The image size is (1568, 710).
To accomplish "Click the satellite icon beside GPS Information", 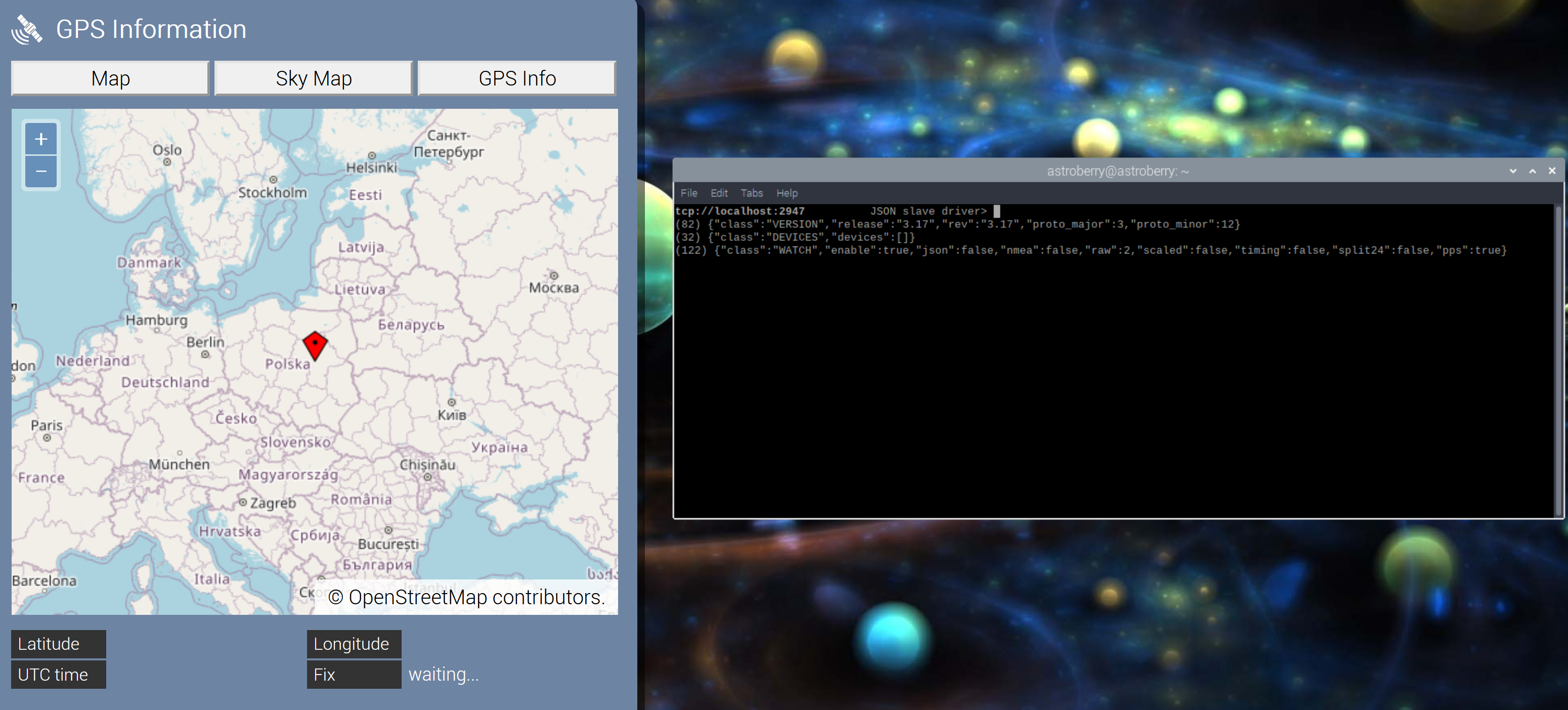I will tap(27, 29).
